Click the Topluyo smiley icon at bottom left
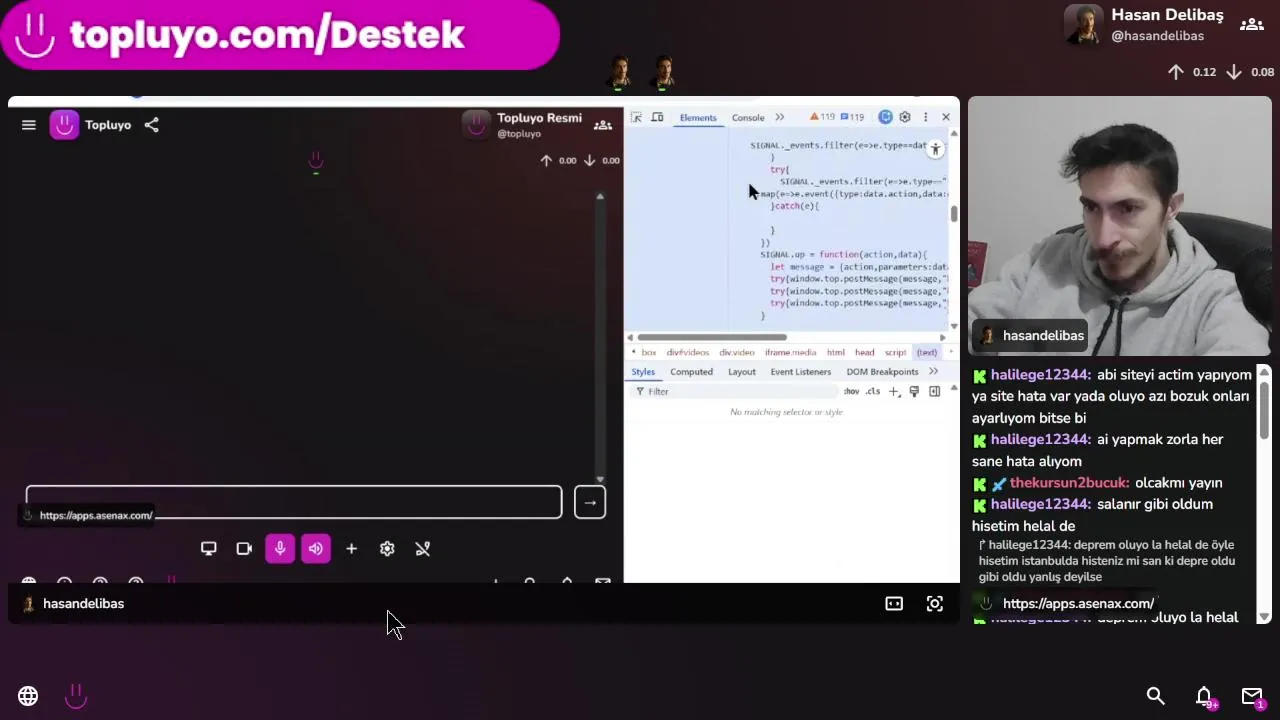 (x=76, y=696)
